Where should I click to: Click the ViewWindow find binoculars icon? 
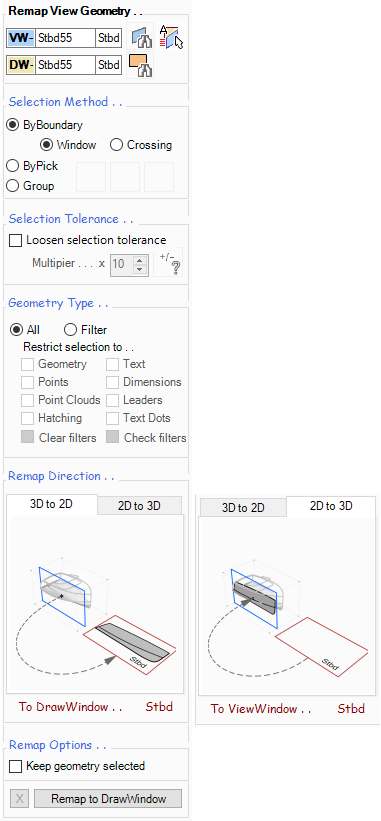[x=141, y=38]
